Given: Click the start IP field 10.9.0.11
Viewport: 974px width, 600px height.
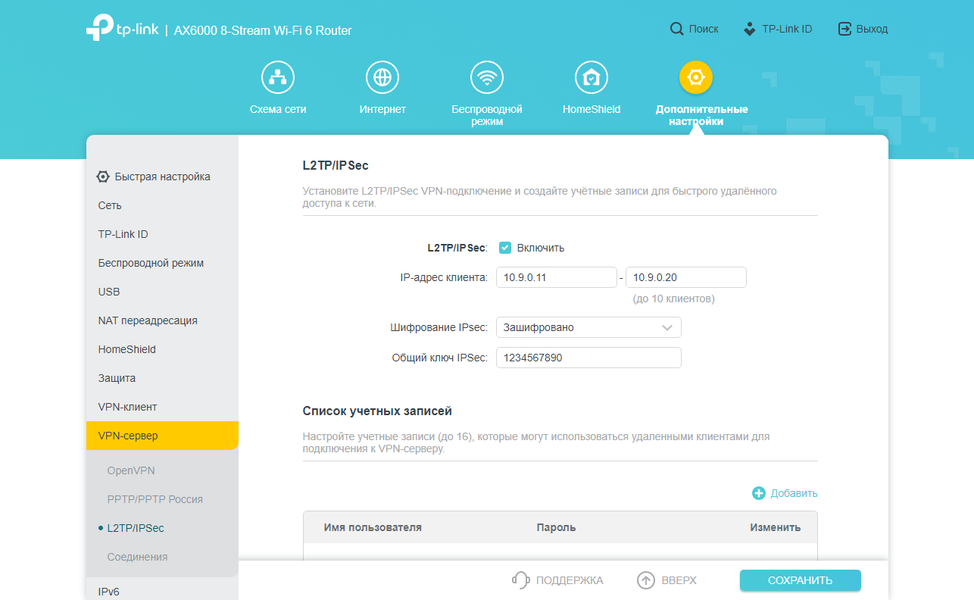Looking at the screenshot, I should coord(557,278).
